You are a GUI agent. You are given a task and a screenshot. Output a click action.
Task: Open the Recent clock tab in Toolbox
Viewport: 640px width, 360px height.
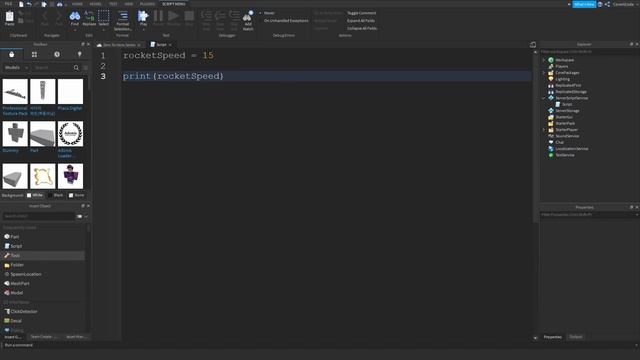[57, 54]
